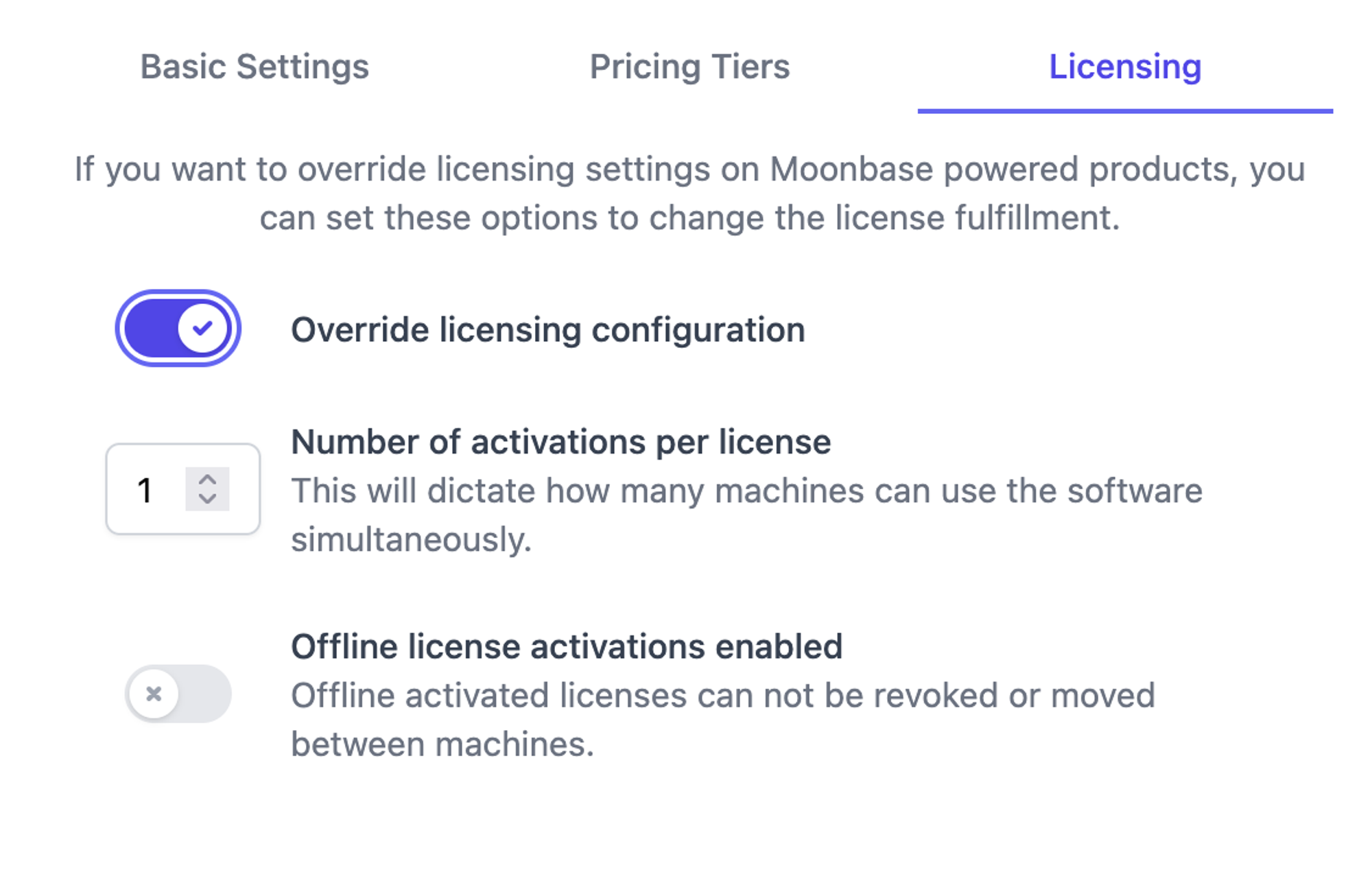Increase activations with the up arrow

point(207,480)
